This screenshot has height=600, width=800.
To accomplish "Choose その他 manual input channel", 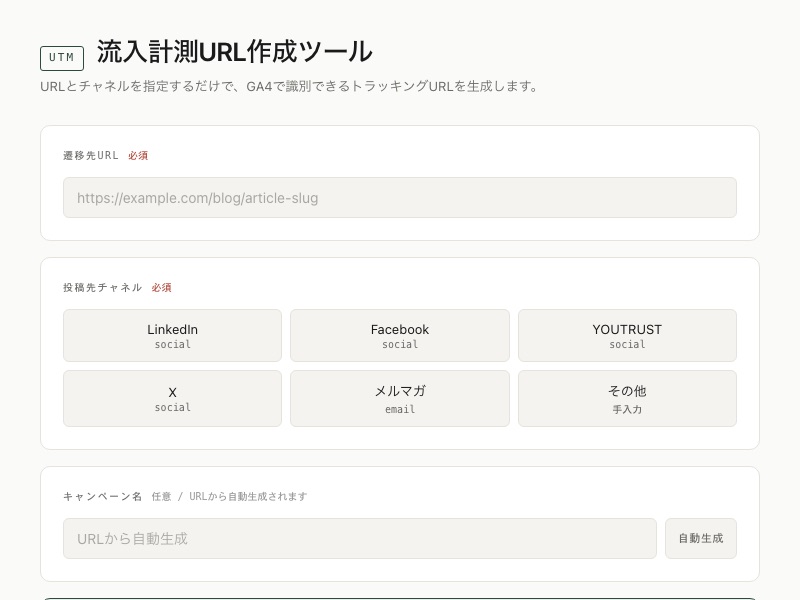I will click(x=627, y=398).
